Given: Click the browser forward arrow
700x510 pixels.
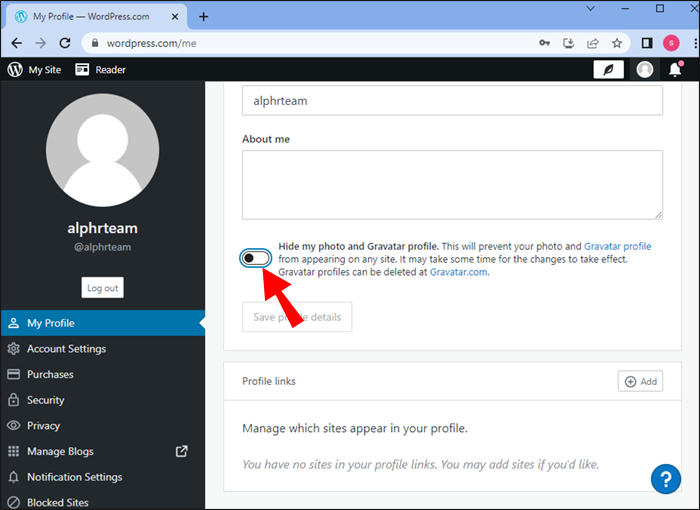Looking at the screenshot, I should (x=41, y=43).
